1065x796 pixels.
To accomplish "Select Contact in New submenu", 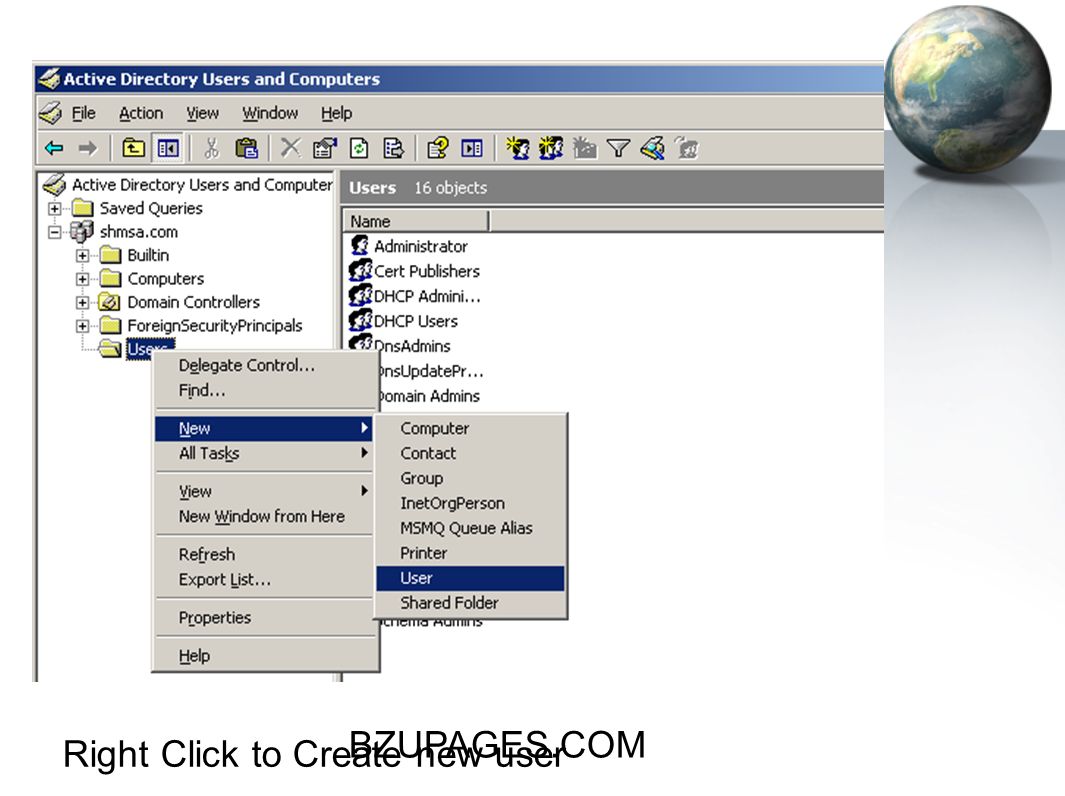I will tap(470, 453).
